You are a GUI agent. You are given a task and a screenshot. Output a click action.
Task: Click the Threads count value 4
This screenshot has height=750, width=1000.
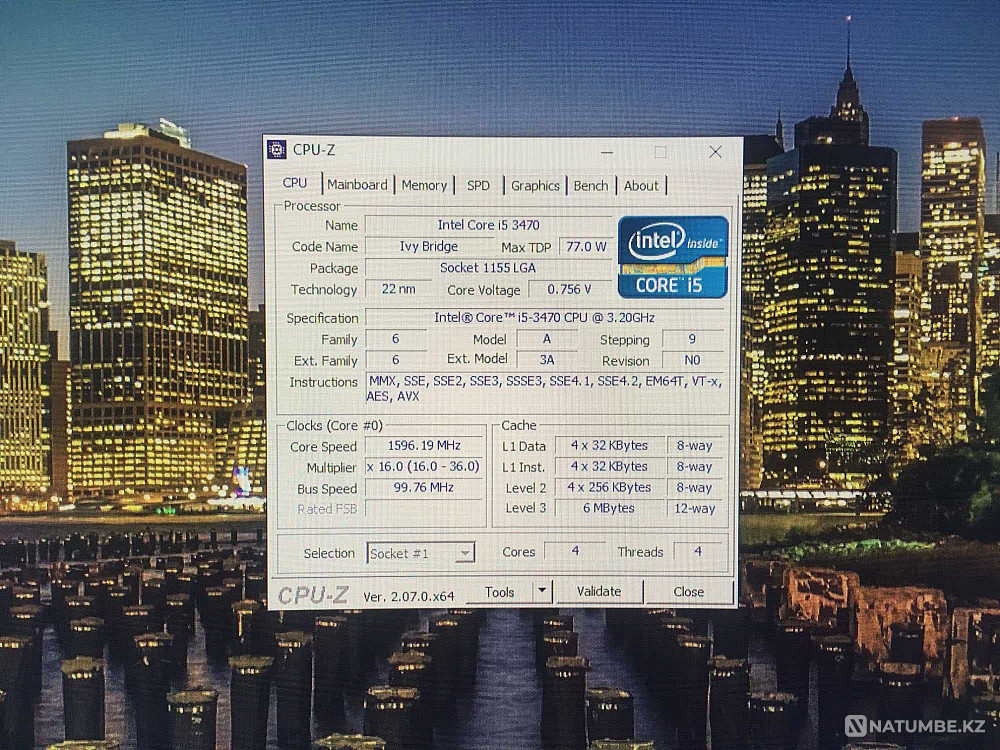[698, 551]
